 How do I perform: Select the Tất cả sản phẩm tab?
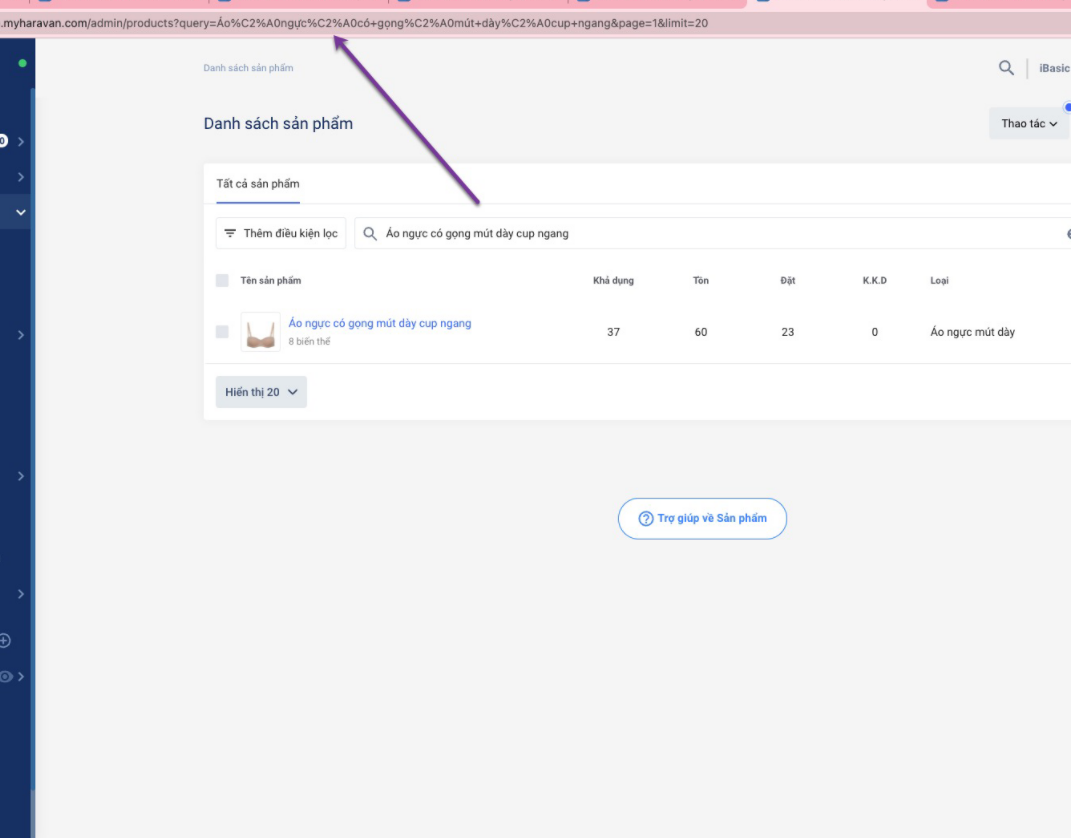point(258,184)
